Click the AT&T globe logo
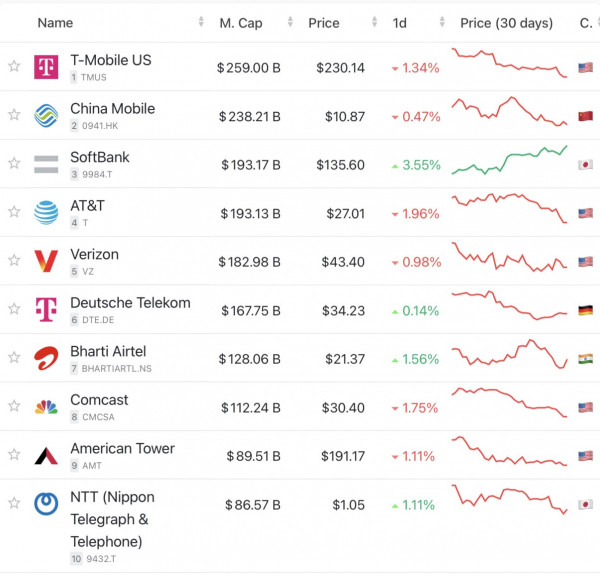 point(46,212)
